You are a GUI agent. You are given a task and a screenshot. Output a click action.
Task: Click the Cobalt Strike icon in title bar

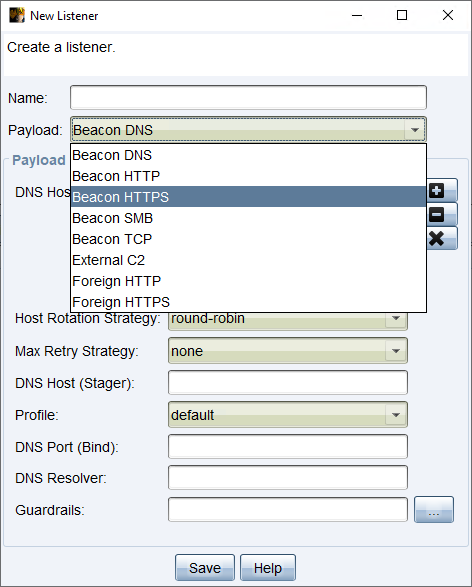16,16
